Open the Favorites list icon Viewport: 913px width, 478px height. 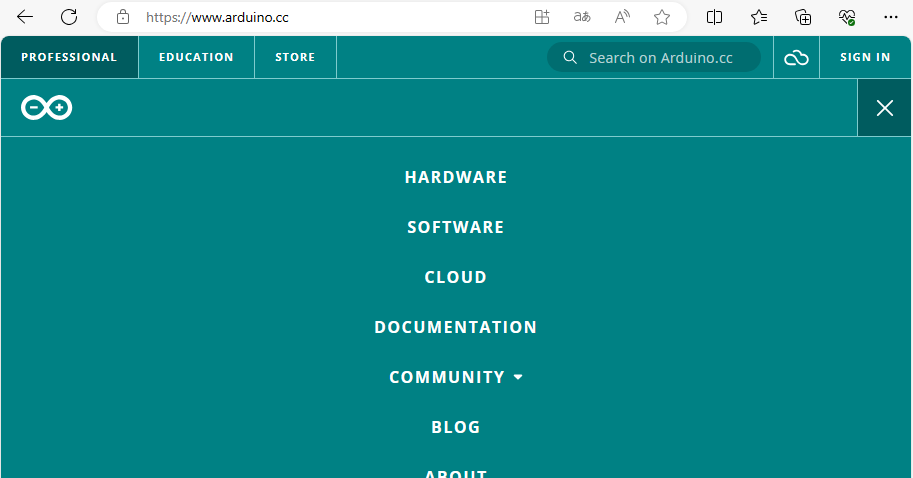(759, 17)
